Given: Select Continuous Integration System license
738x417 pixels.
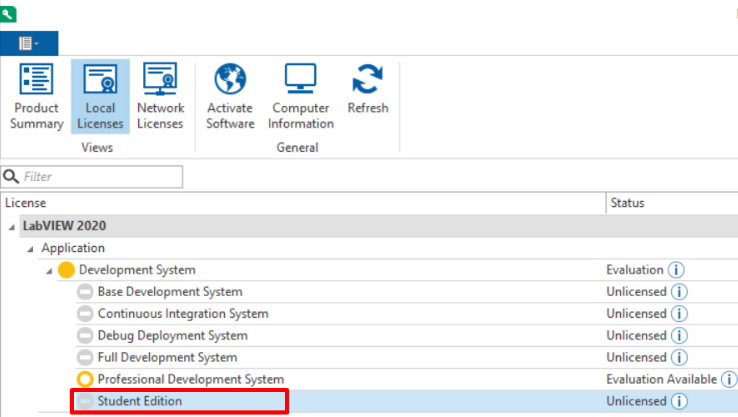Looking at the screenshot, I should pos(182,314).
